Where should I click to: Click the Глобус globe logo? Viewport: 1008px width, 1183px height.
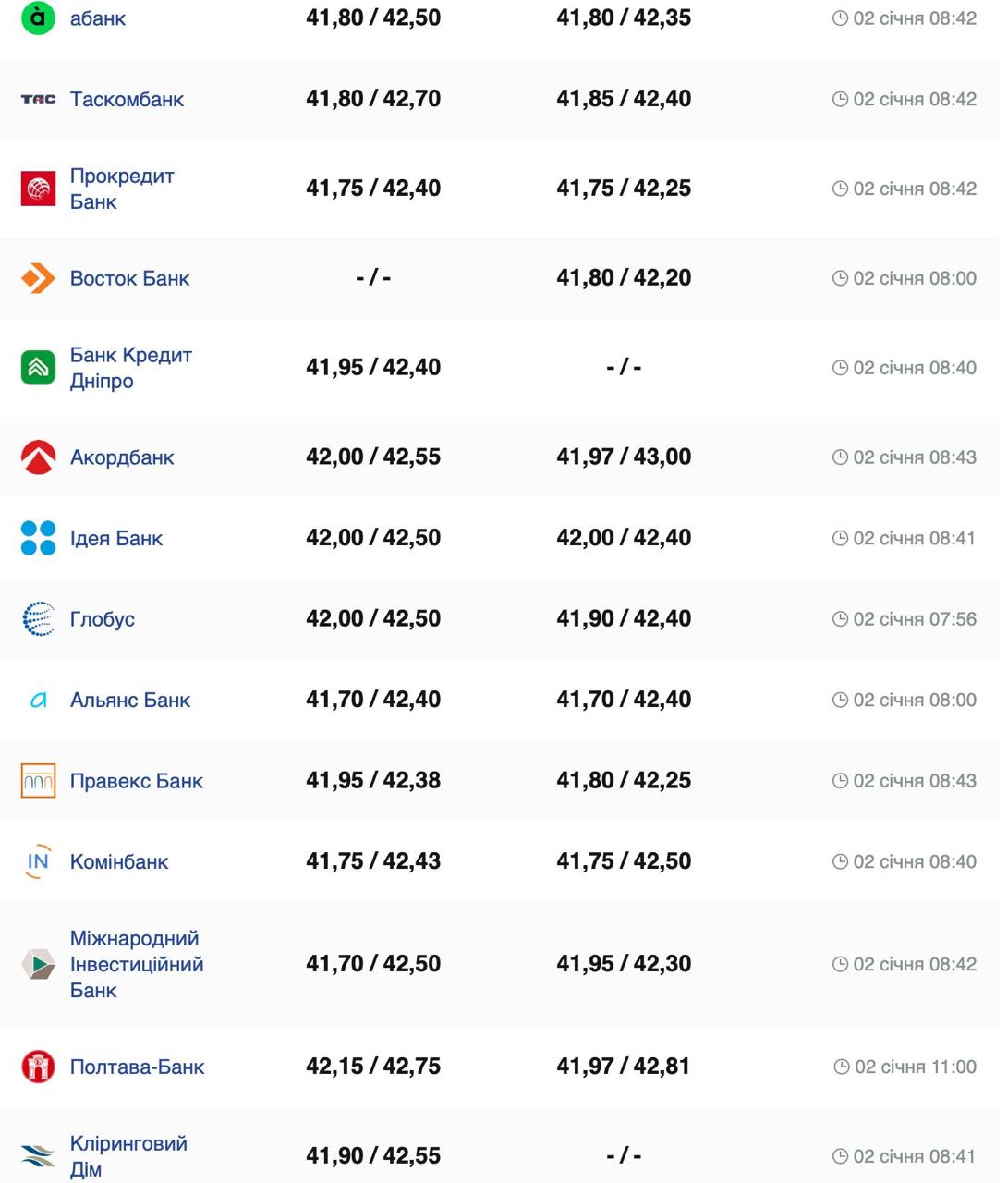pyautogui.click(x=38, y=619)
